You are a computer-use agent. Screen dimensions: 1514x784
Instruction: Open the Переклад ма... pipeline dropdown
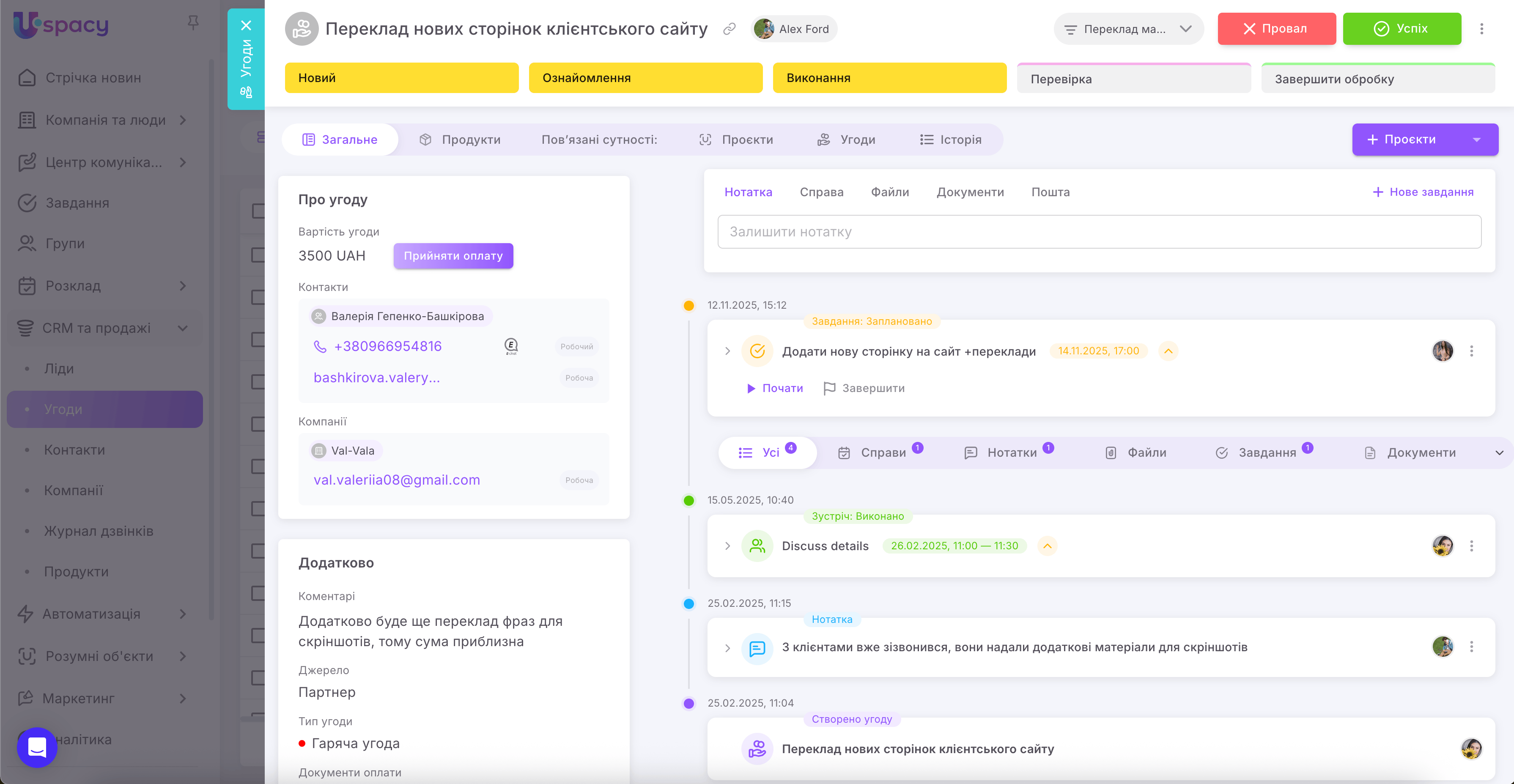(1128, 29)
